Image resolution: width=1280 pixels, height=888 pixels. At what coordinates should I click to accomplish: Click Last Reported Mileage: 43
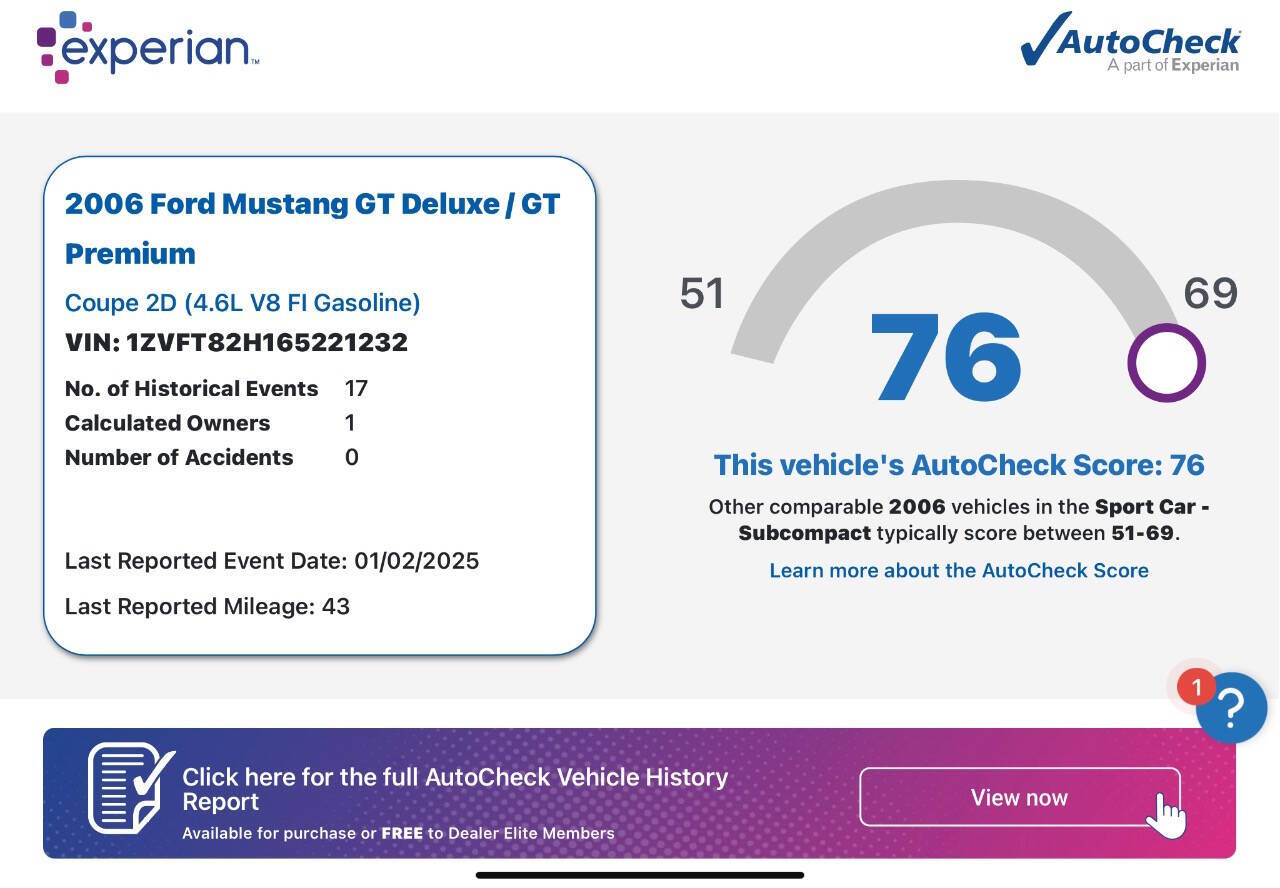[x=207, y=606]
